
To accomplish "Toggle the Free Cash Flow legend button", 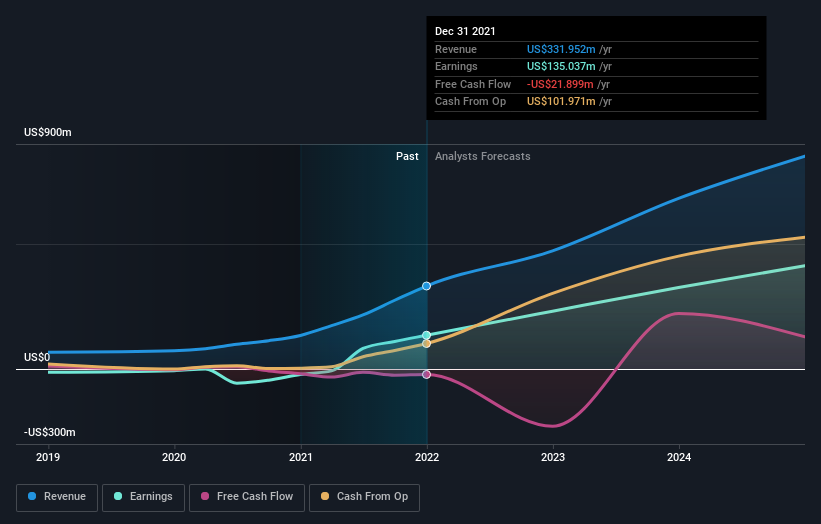I will click(x=247, y=497).
